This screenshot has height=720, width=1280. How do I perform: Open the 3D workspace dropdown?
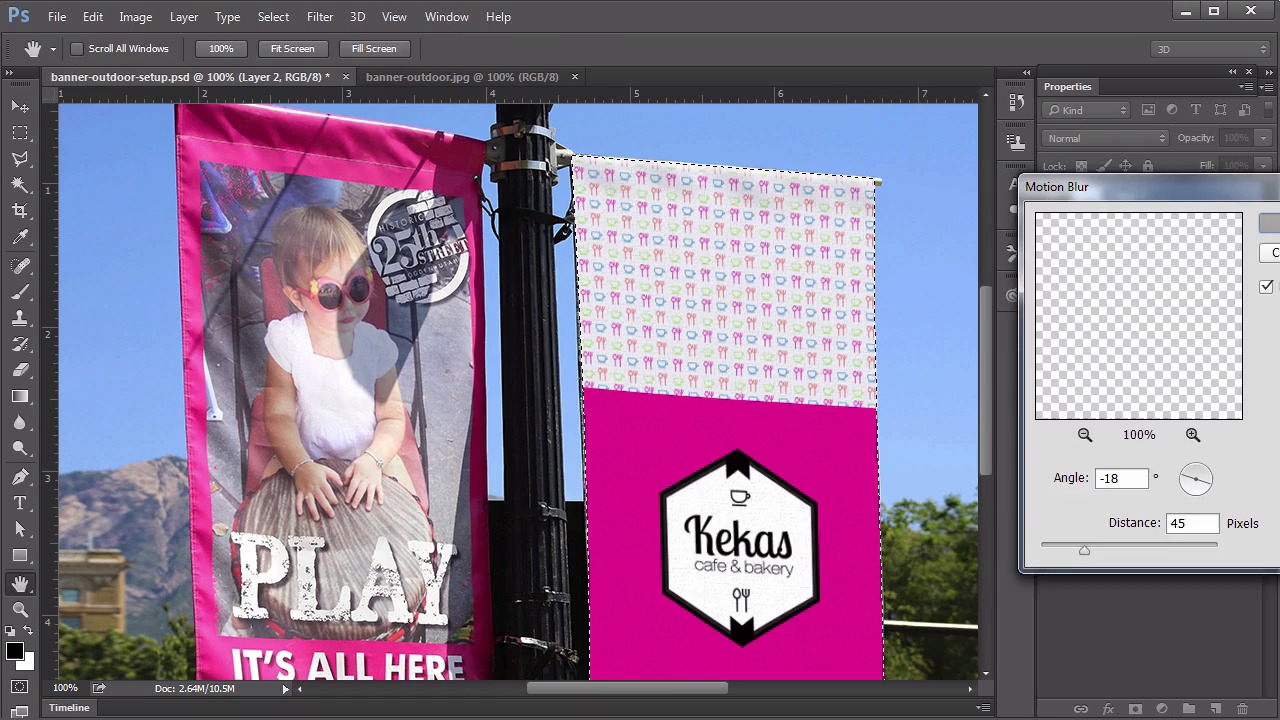1210,49
